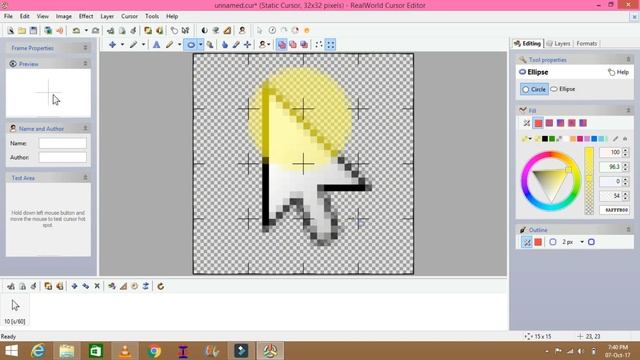Switch to the Formats tab
Image resolution: width=640 pixels, height=360 pixels.
click(x=587, y=43)
